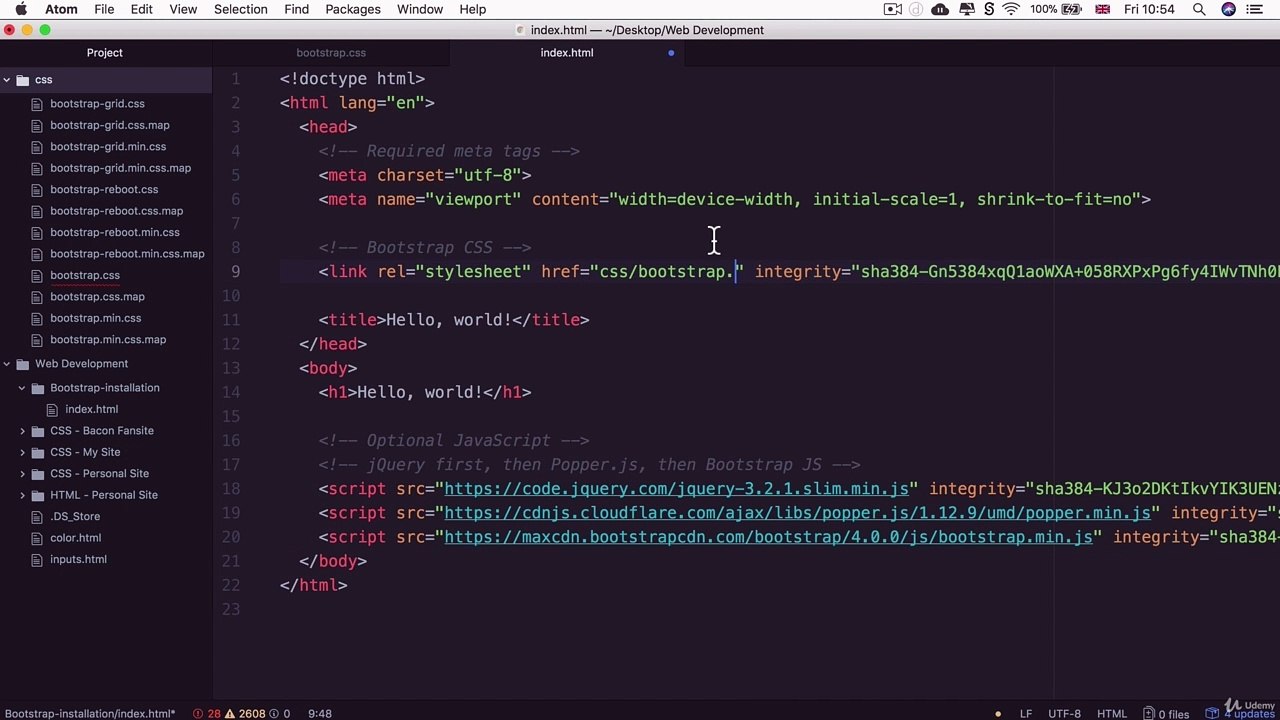Select bootstrap-reboot.min.css.map file
Image resolution: width=1280 pixels, height=720 pixels.
pos(127,254)
